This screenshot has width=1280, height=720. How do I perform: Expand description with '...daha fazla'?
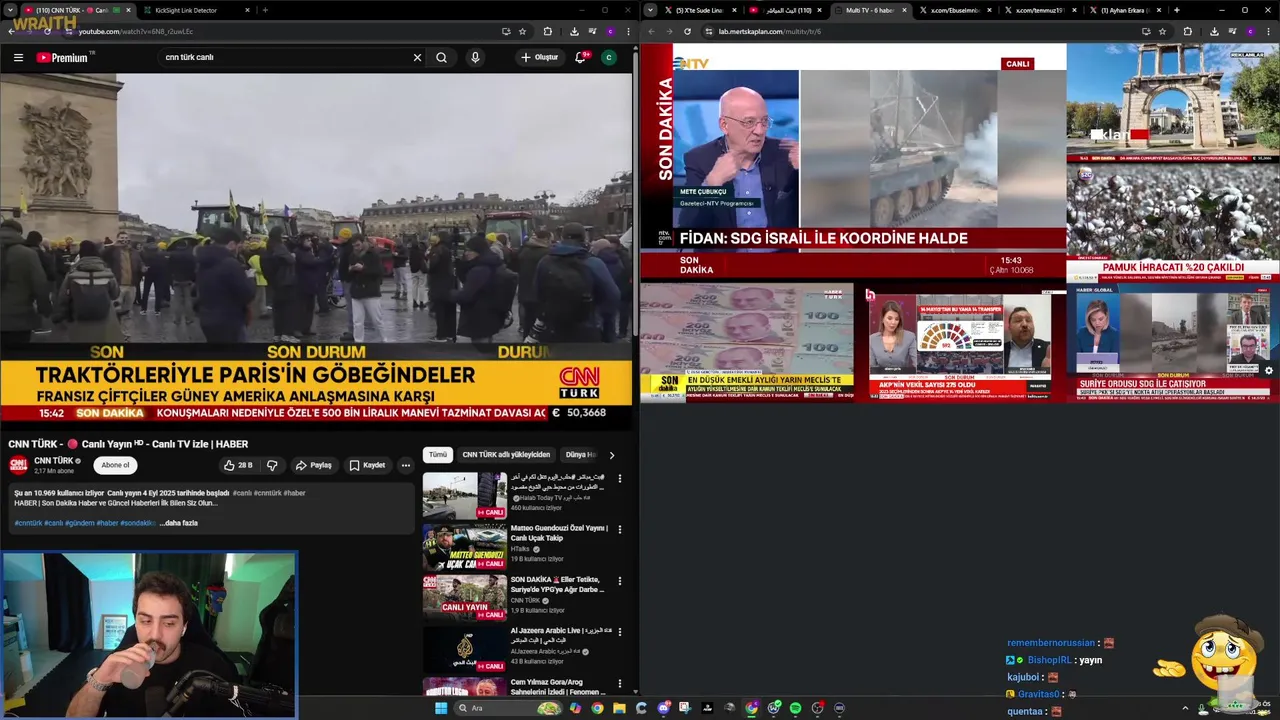point(179,523)
